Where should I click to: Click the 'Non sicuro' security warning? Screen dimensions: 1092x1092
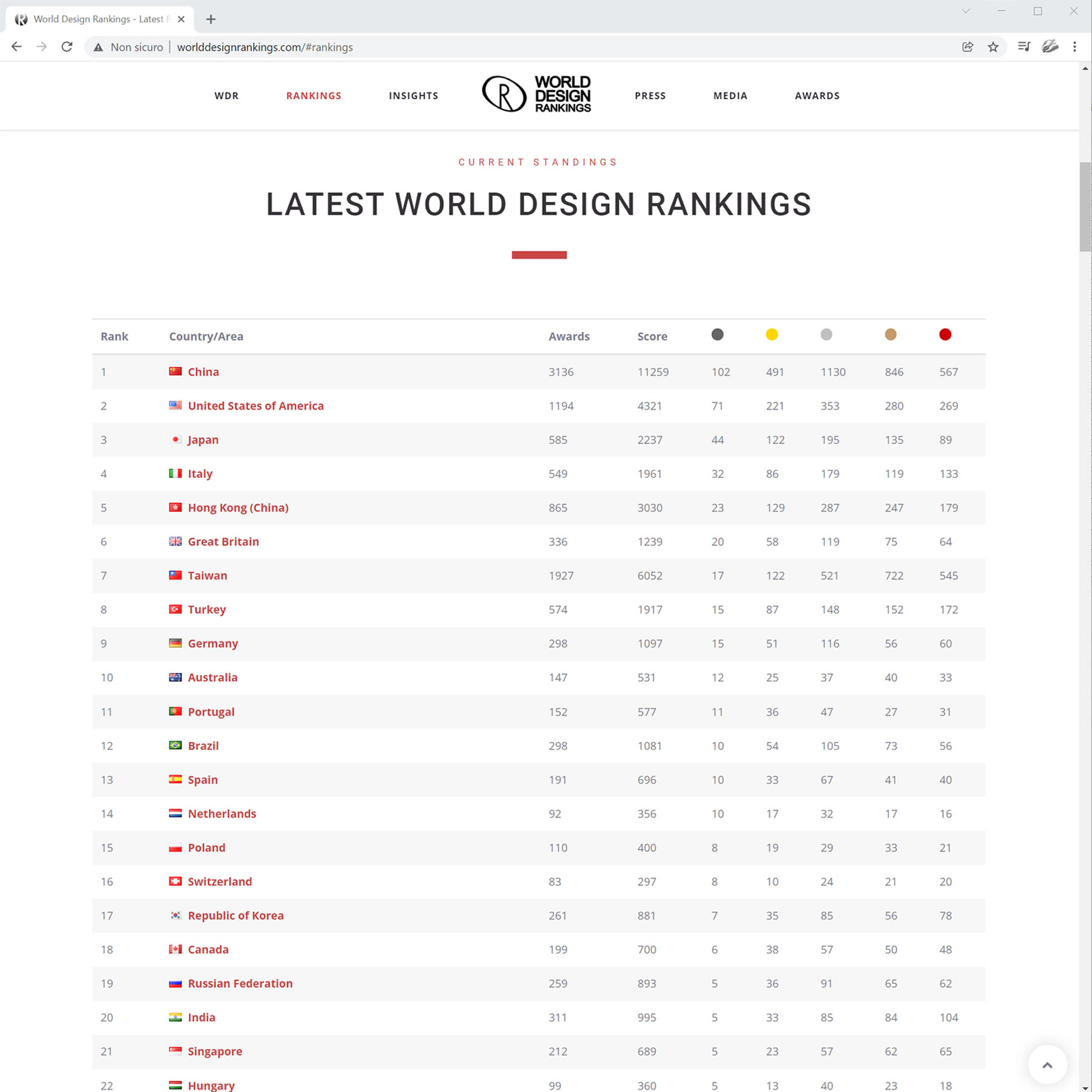(129, 47)
